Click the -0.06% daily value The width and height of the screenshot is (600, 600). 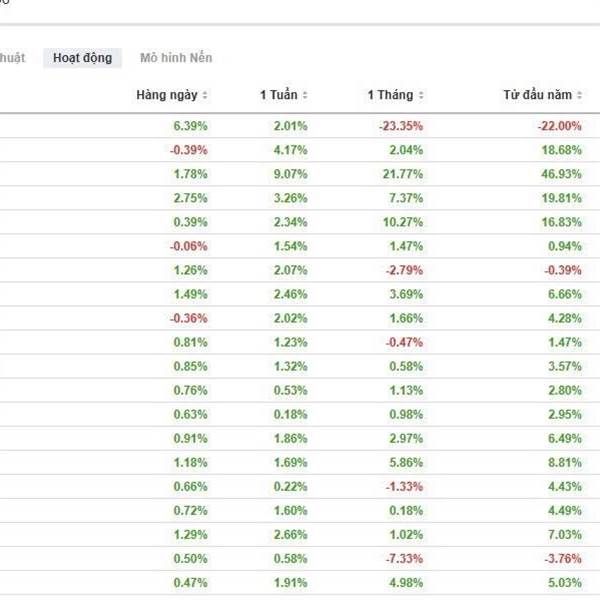pos(188,246)
